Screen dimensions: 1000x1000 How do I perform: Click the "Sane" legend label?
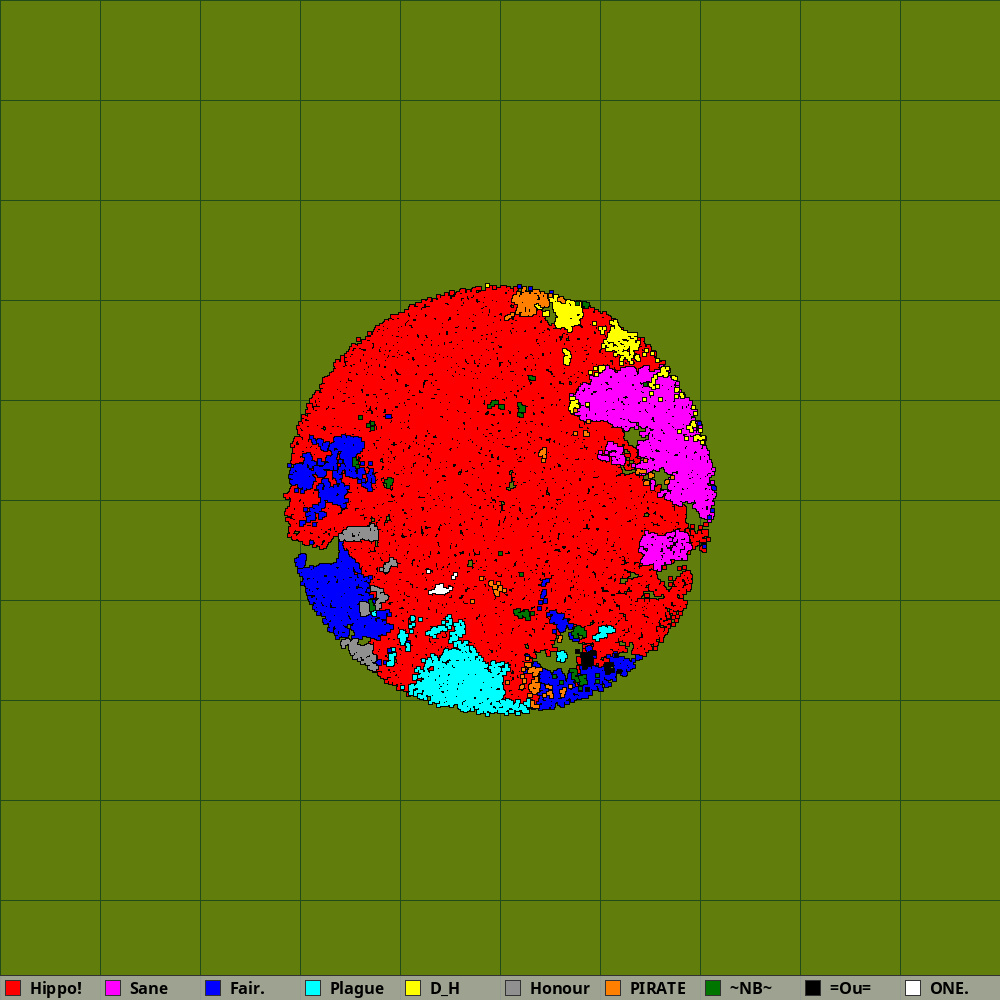pos(149,989)
